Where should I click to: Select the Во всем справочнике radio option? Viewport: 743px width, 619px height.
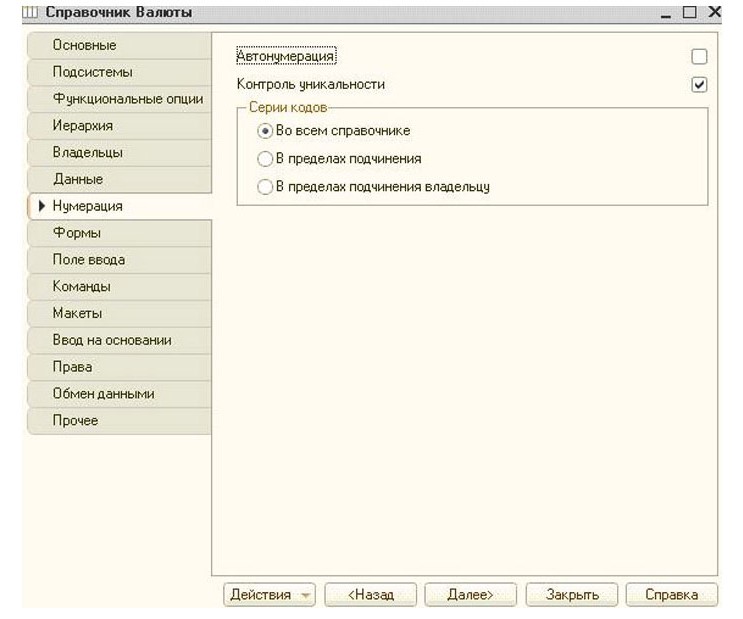point(265,131)
